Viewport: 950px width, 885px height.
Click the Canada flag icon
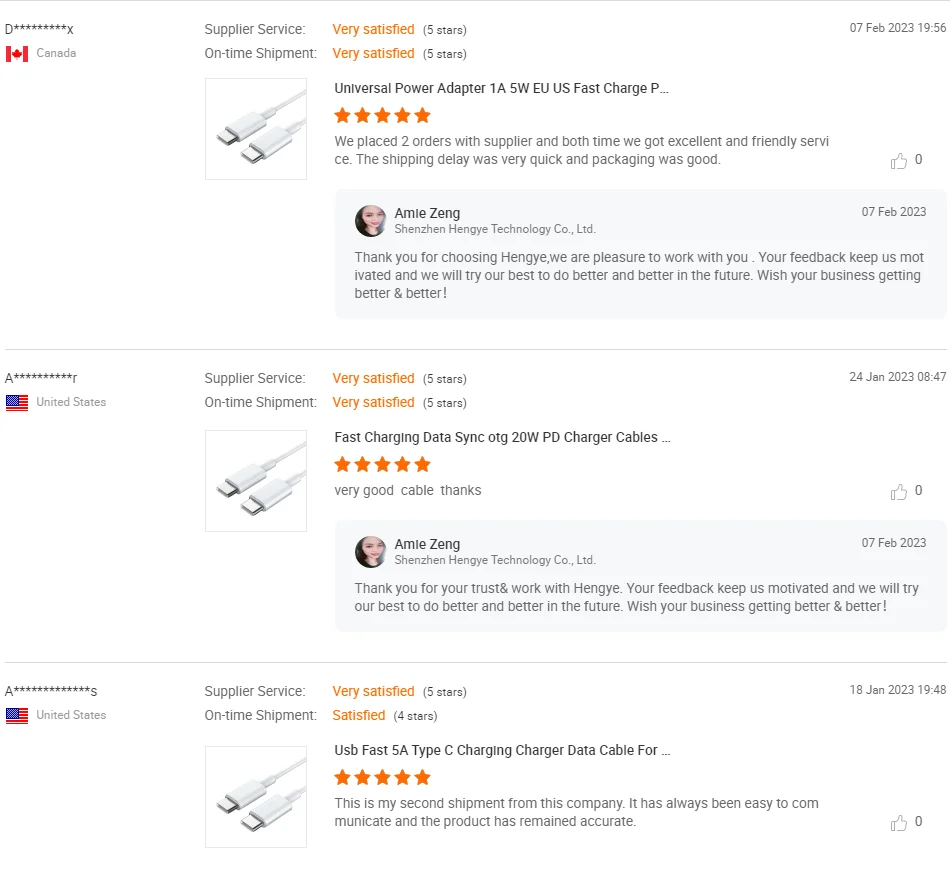click(17, 54)
